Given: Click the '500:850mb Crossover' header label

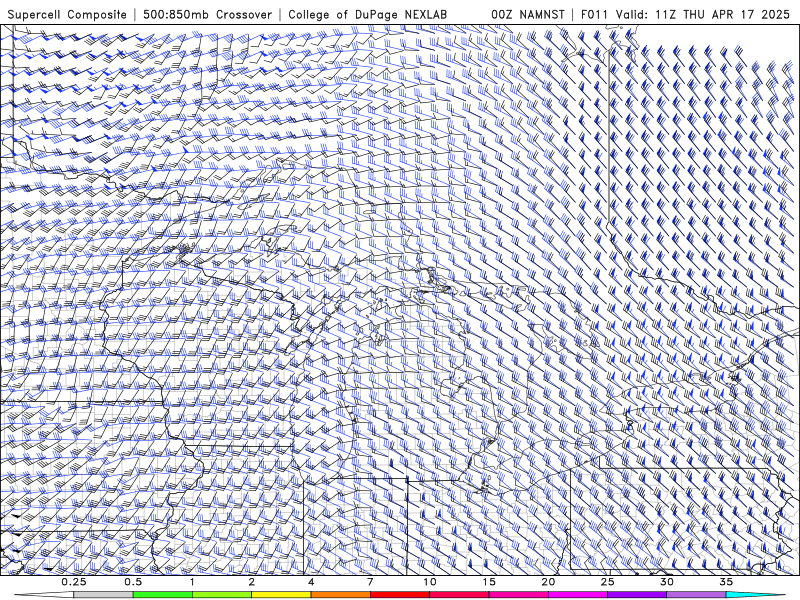Looking at the screenshot, I should point(207,14).
